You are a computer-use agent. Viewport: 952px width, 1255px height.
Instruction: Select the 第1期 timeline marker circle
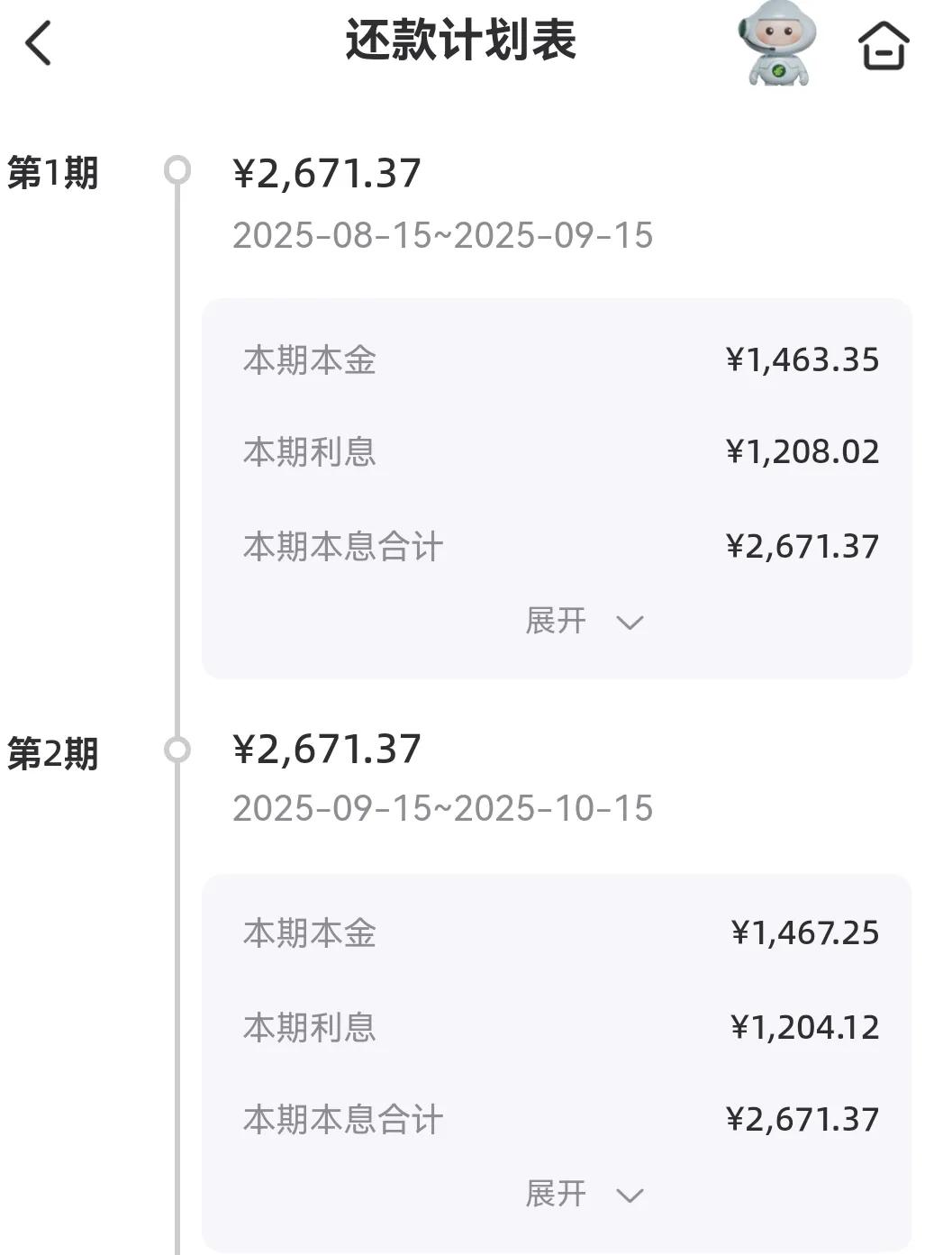click(x=177, y=169)
